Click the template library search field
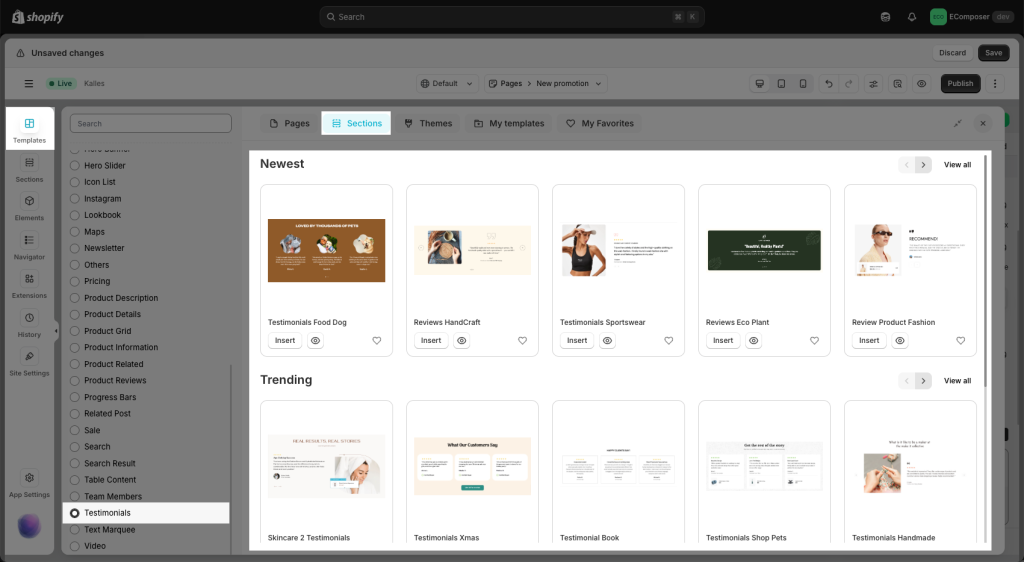 tap(151, 124)
